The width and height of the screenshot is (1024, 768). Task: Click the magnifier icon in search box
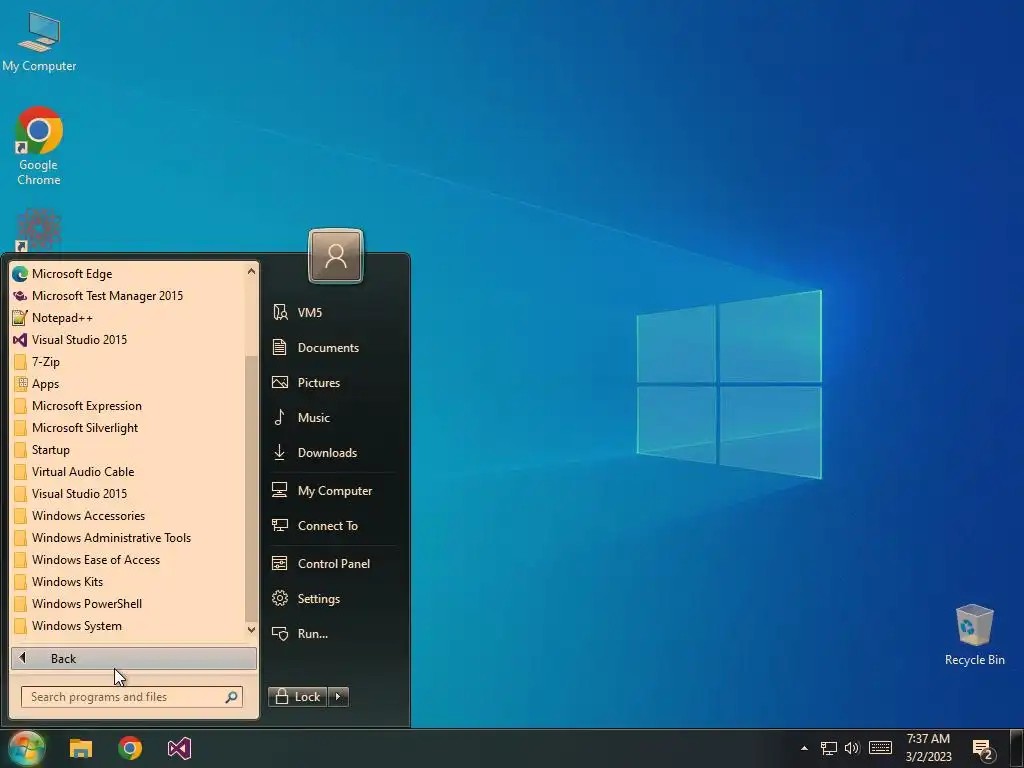[x=231, y=697]
